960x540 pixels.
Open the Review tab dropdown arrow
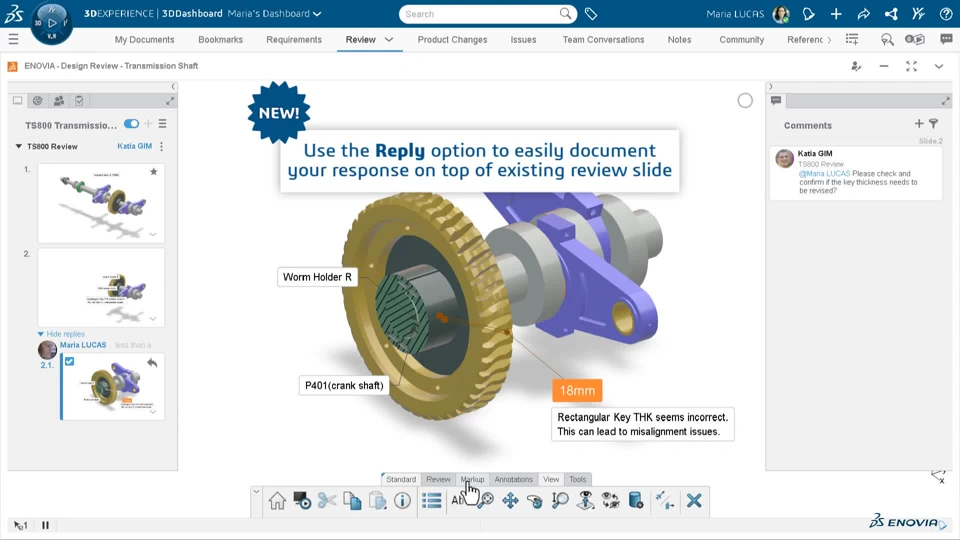389,40
